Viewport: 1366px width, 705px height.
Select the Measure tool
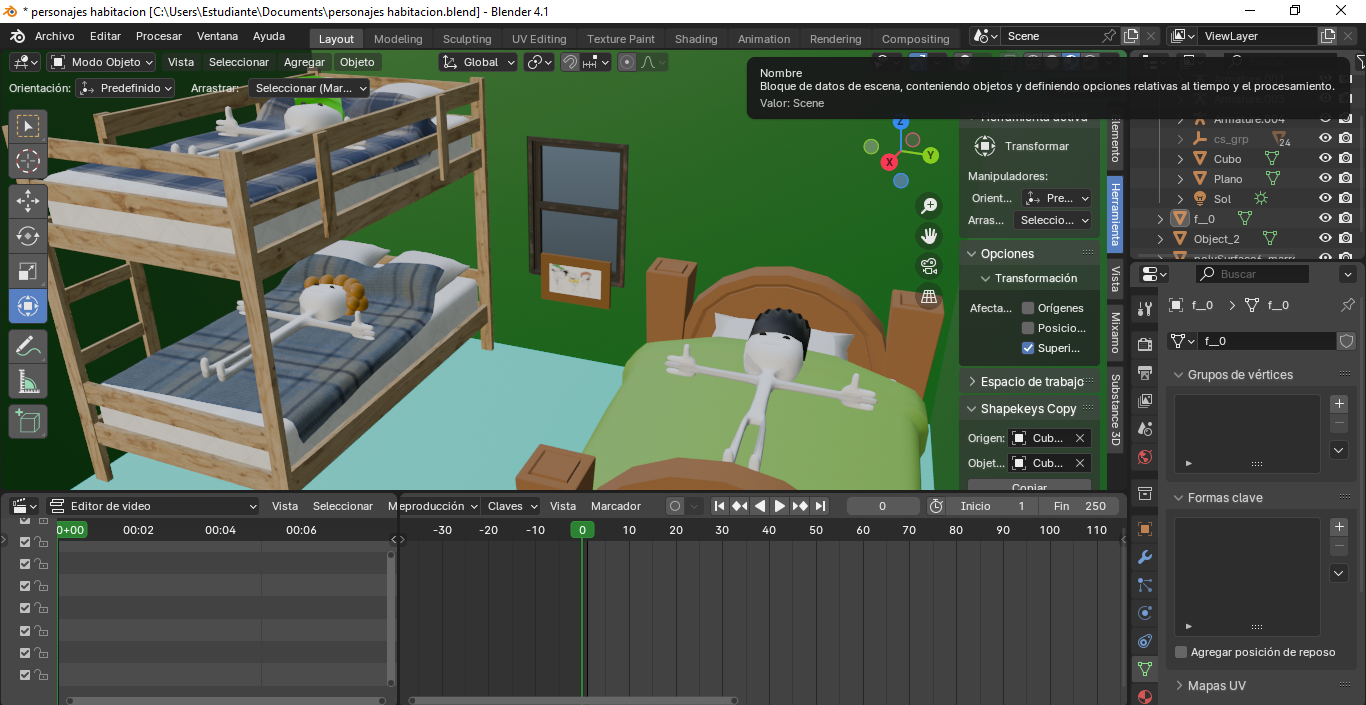(28, 381)
